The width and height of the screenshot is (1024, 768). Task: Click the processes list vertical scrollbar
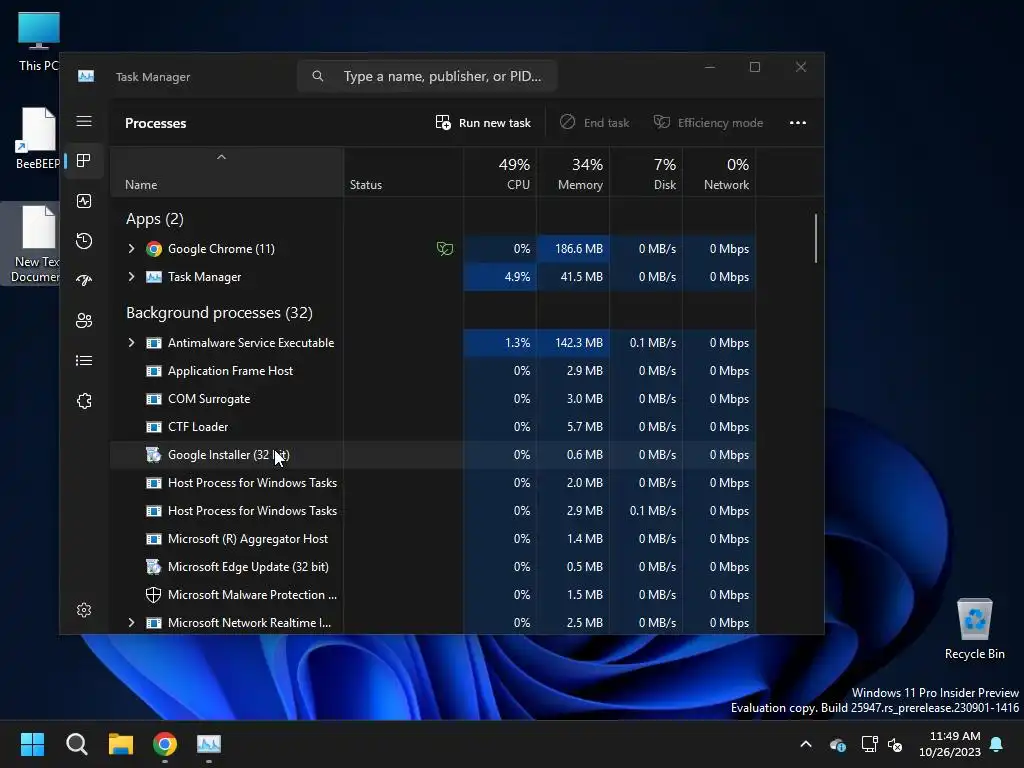816,238
